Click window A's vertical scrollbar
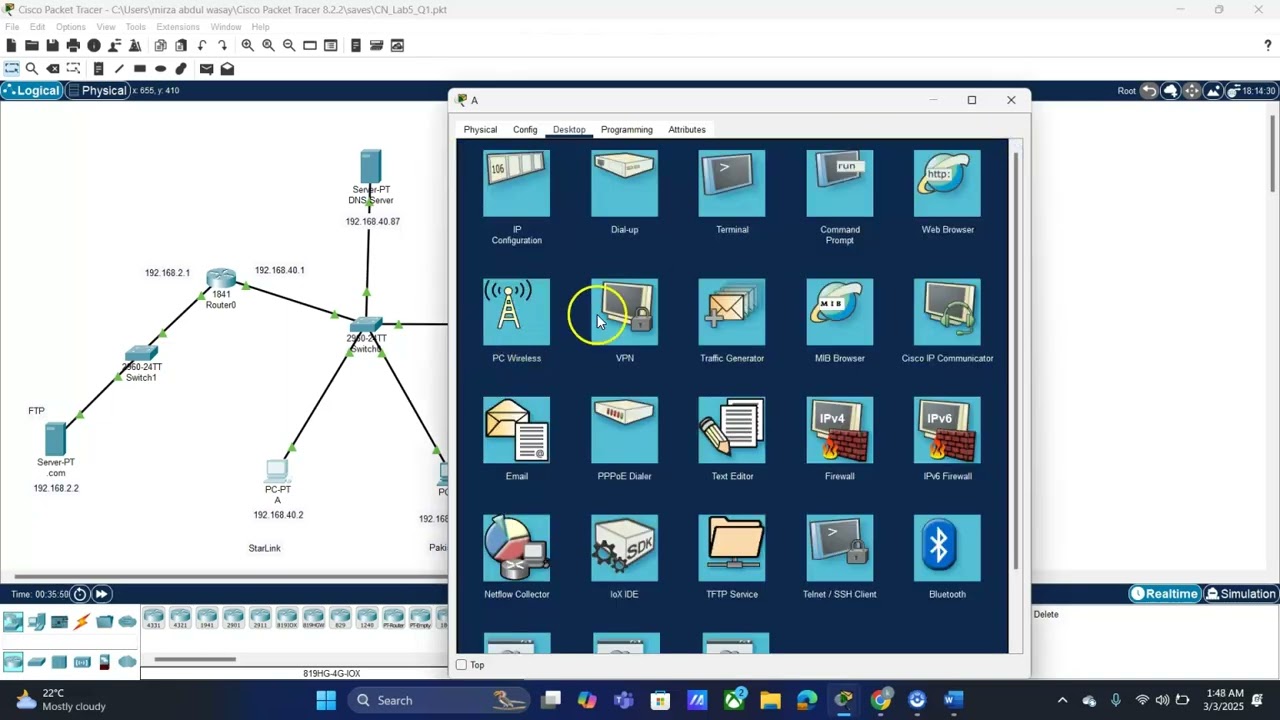 [x=1017, y=360]
